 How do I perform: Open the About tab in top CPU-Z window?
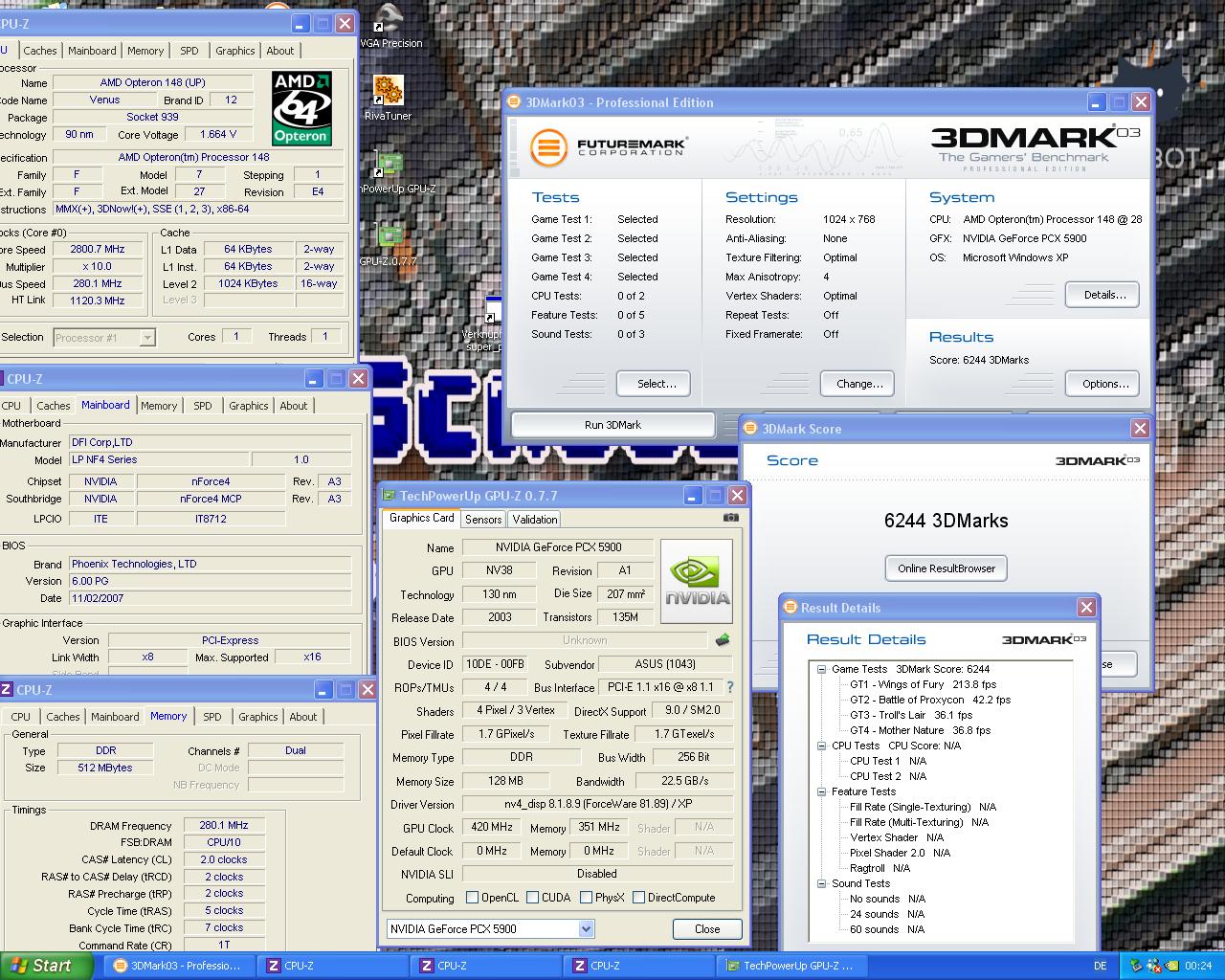point(280,51)
